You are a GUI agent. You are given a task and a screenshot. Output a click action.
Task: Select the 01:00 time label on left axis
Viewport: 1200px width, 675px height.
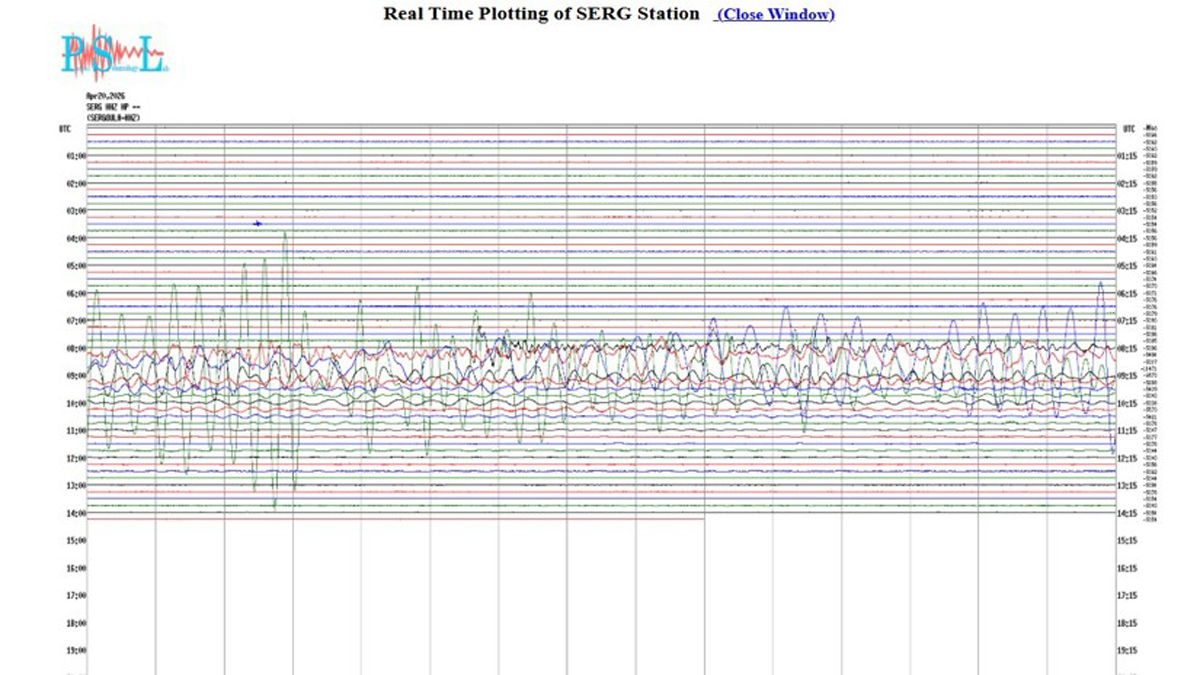coord(75,157)
